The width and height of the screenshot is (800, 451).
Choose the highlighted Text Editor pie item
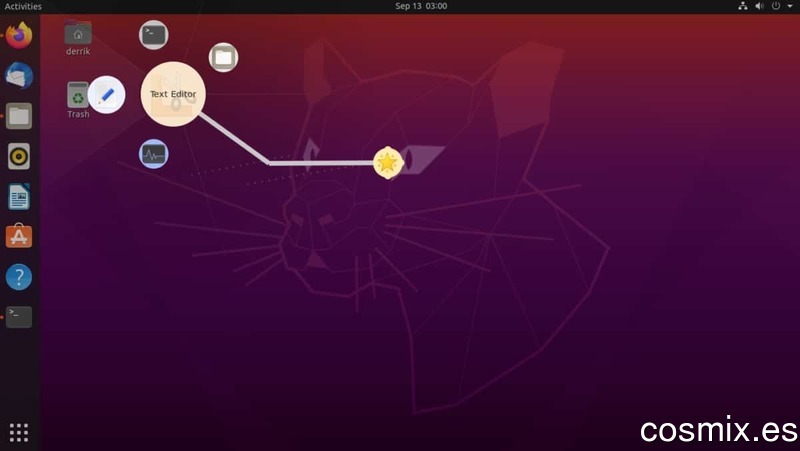tap(173, 94)
